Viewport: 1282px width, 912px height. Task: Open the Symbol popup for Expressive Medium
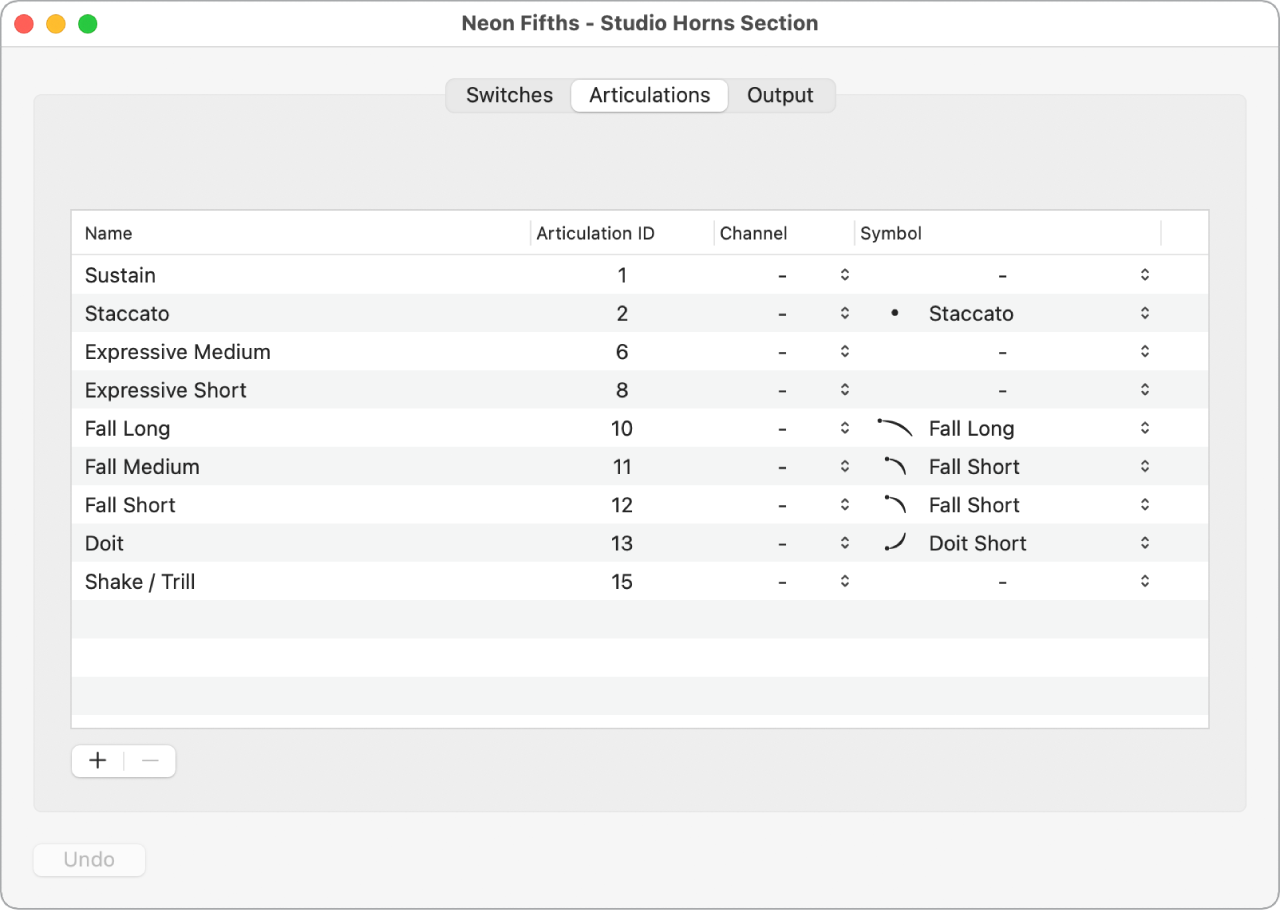pyautogui.click(x=1145, y=352)
